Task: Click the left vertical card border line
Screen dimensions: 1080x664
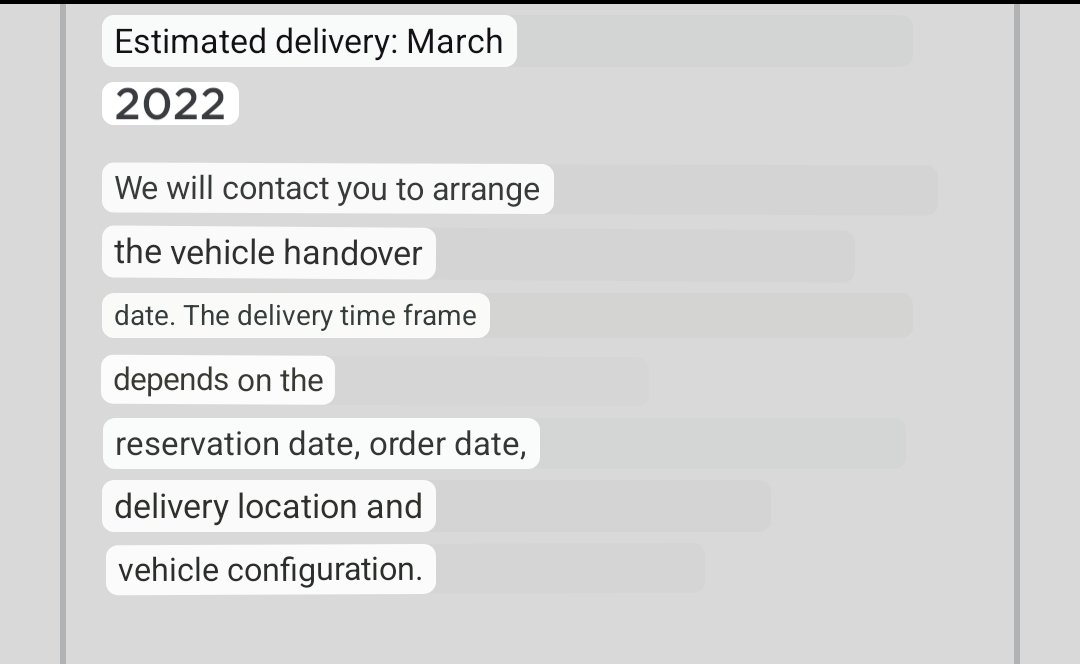Action: pos(63,334)
